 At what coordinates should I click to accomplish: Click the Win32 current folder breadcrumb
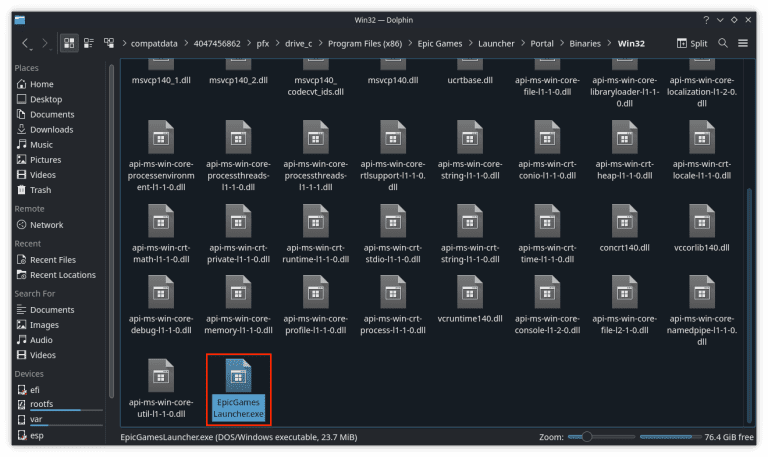[x=631, y=44]
